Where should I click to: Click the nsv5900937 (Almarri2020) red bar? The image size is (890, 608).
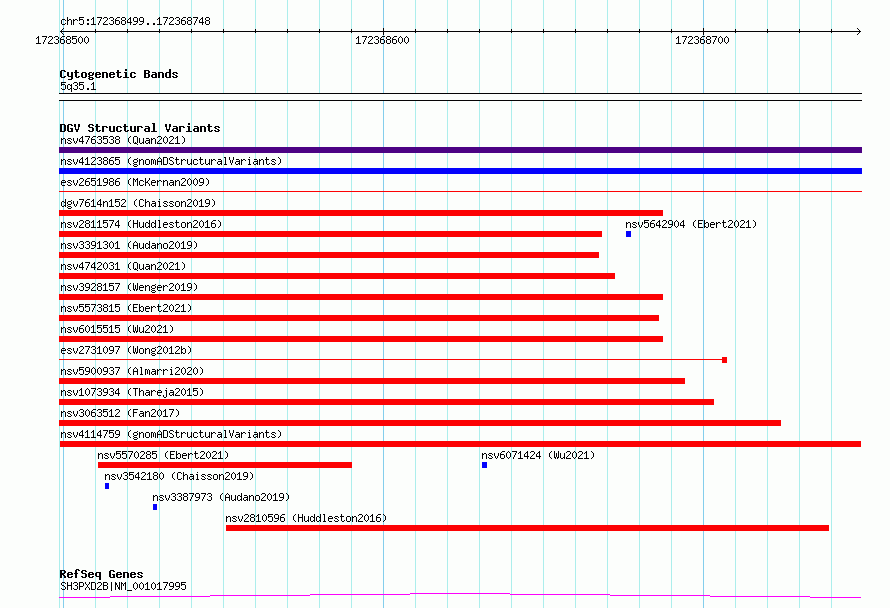point(372,381)
